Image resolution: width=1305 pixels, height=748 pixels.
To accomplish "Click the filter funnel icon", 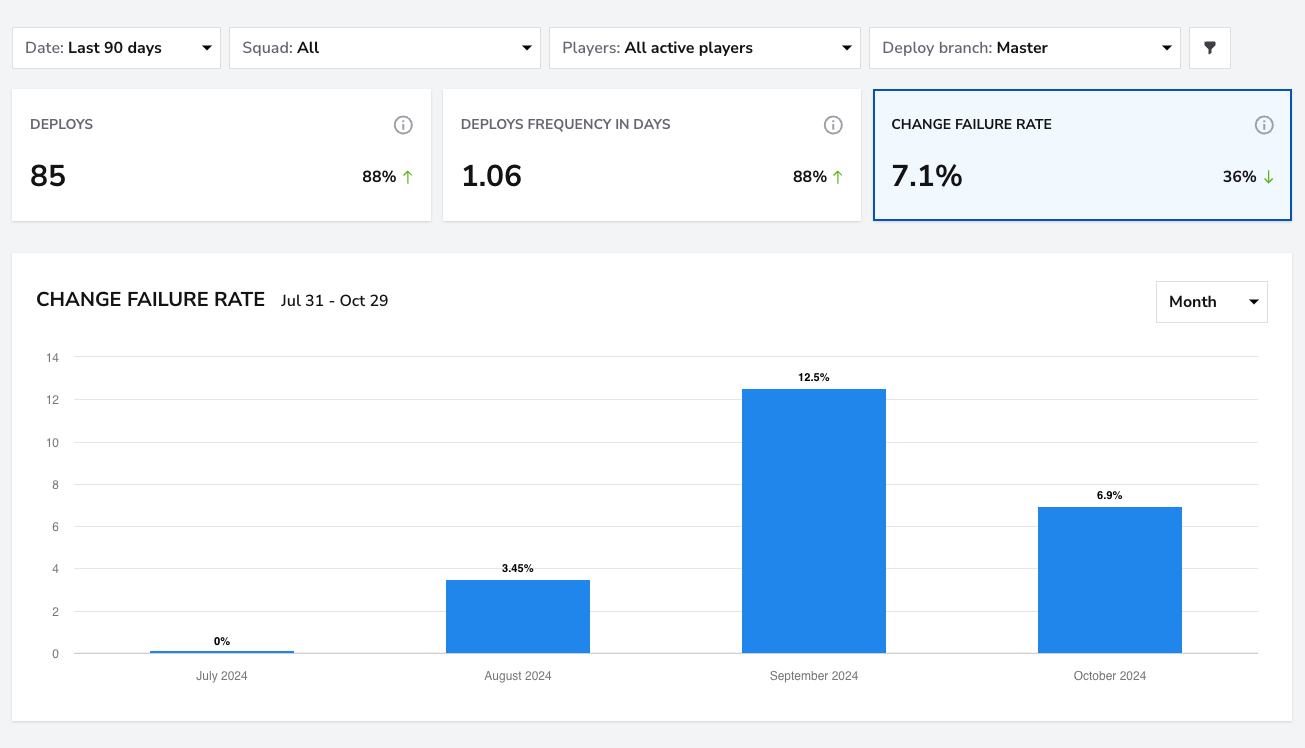I will [1209, 48].
